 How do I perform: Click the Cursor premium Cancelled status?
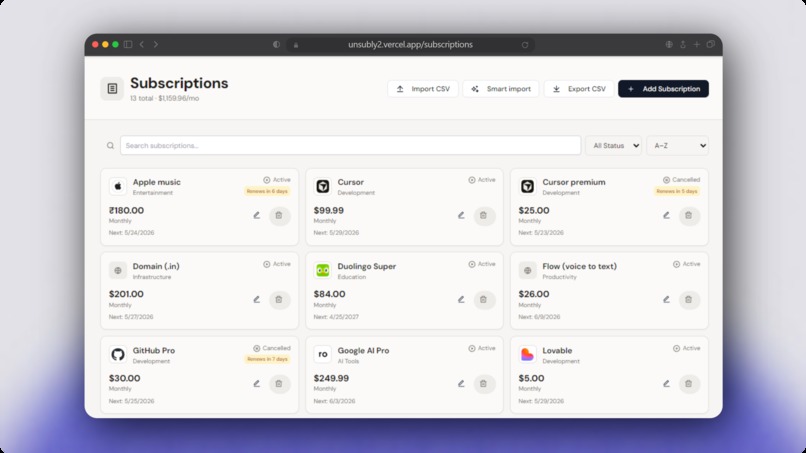(x=682, y=180)
